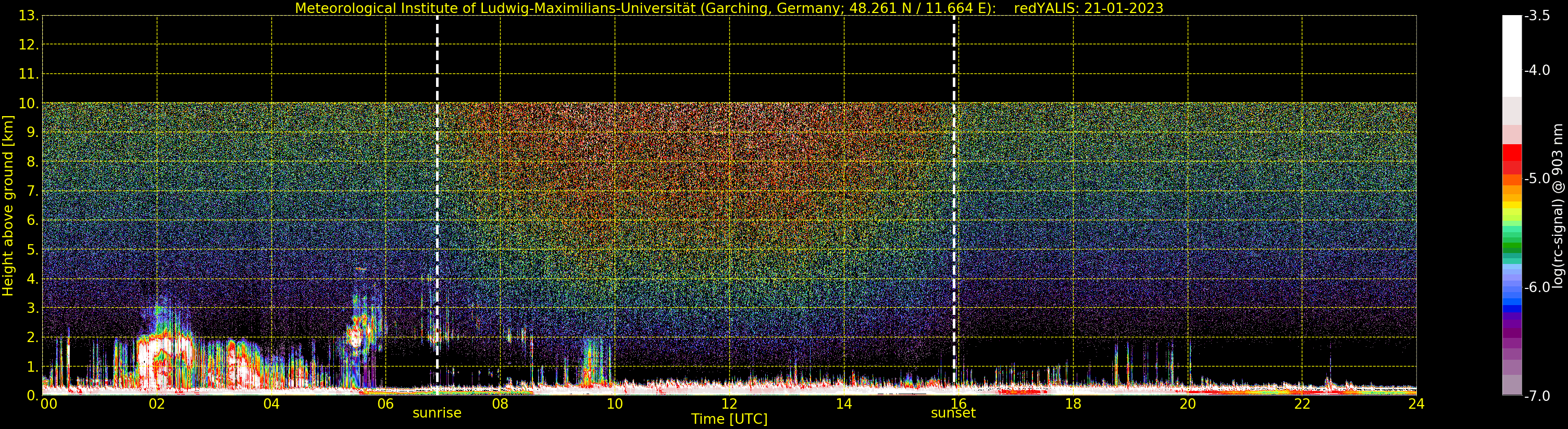Screen dimensions: 1568x429
Task: Click the height axis tick label 4
Action: (32, 279)
